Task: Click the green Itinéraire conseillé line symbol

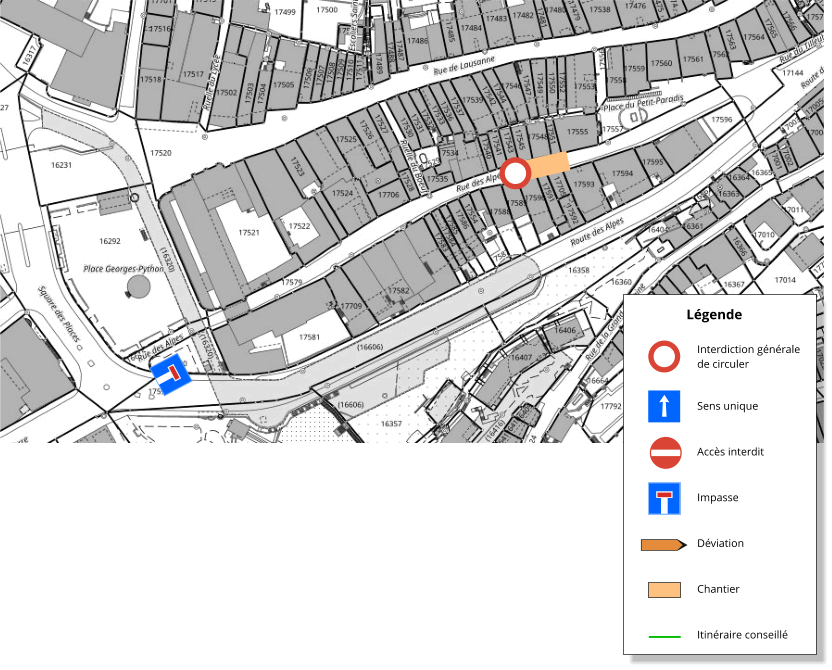Action: [664, 635]
